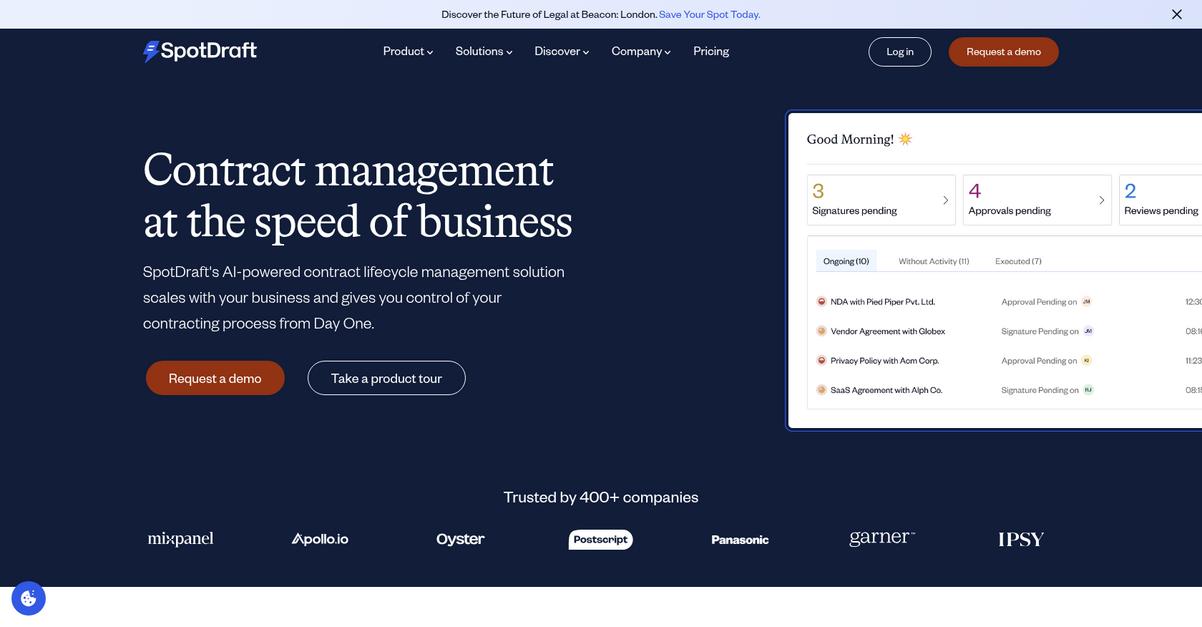Click the JM avatar beside Vendor Agreement with Globex
The height and width of the screenshot is (627, 1202).
click(x=1089, y=331)
